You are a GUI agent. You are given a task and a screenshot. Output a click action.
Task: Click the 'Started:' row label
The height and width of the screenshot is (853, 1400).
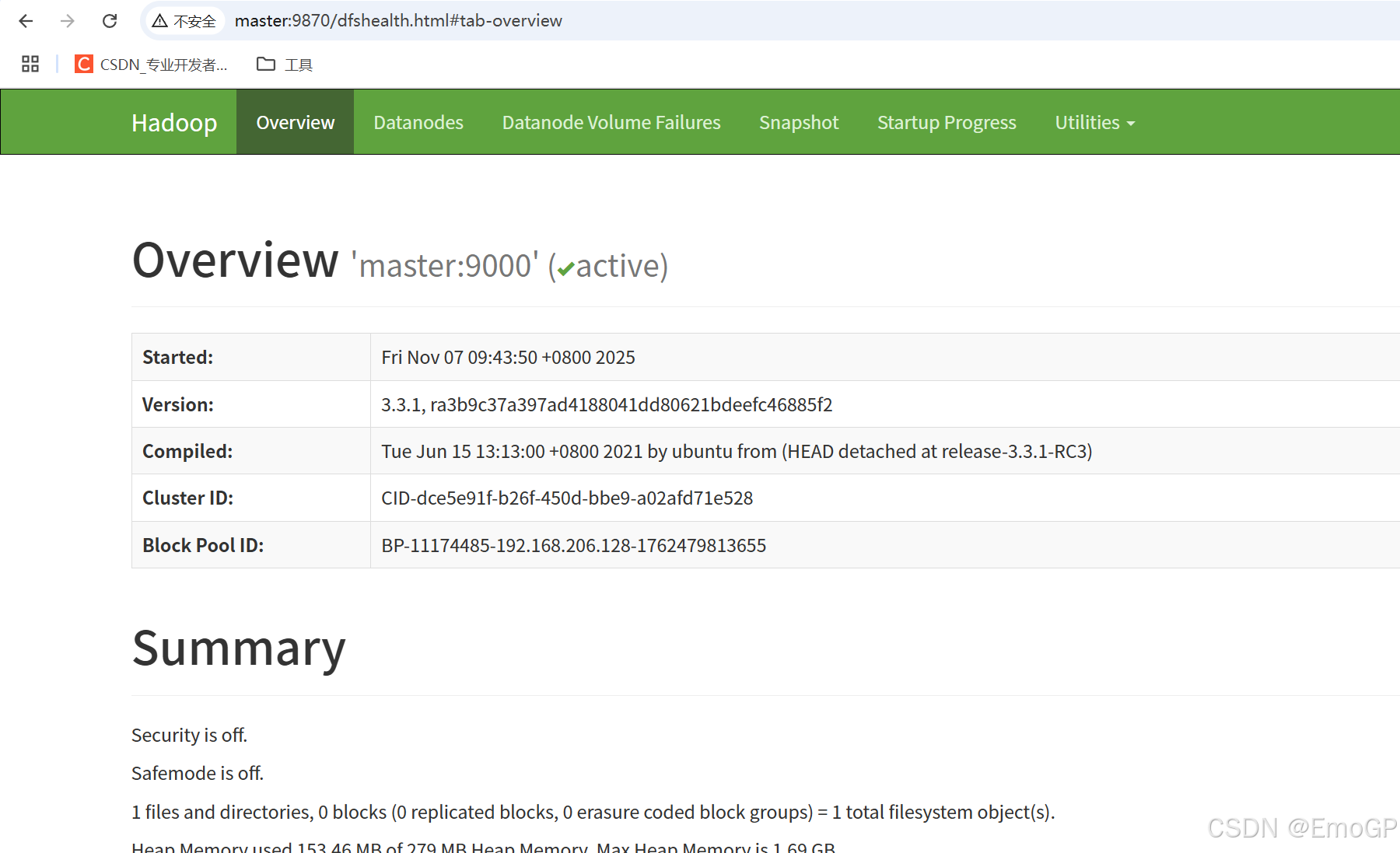coord(177,357)
